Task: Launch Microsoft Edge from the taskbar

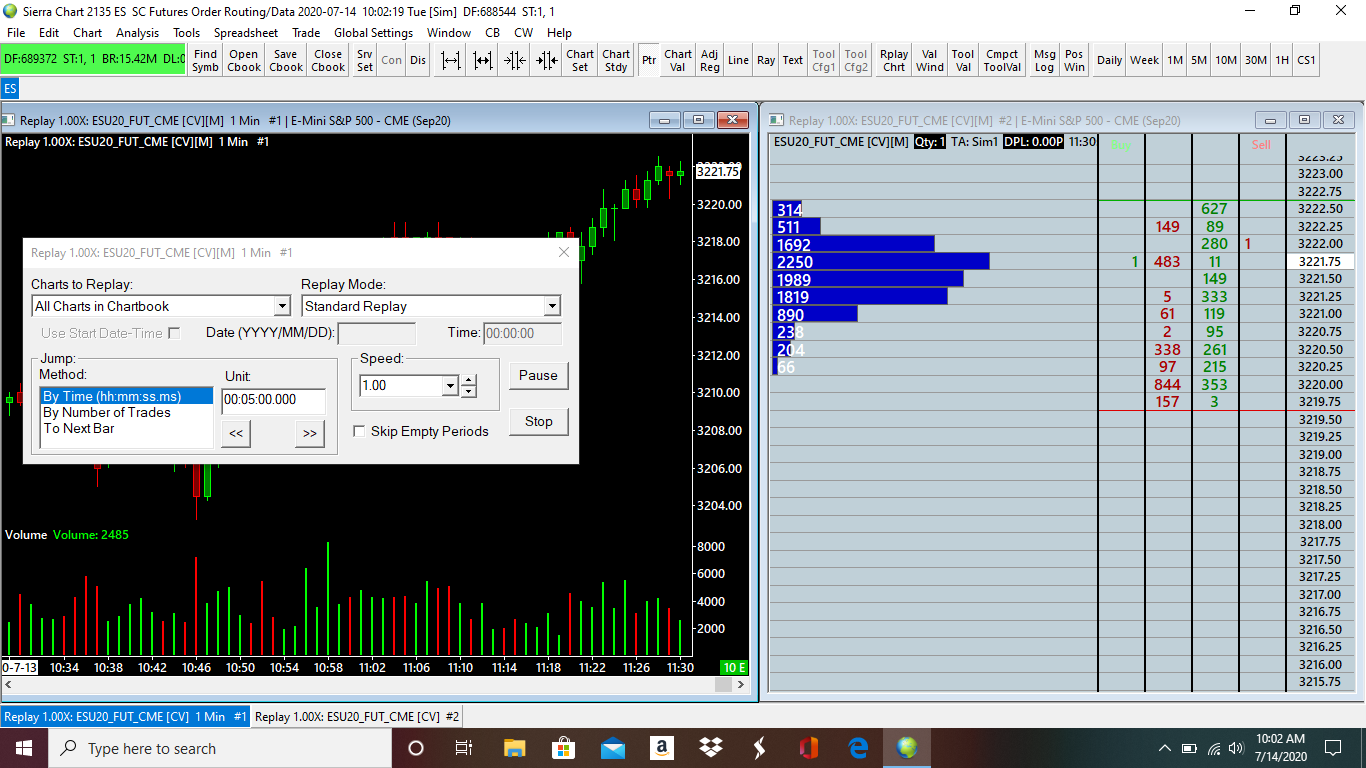Action: pos(858,748)
